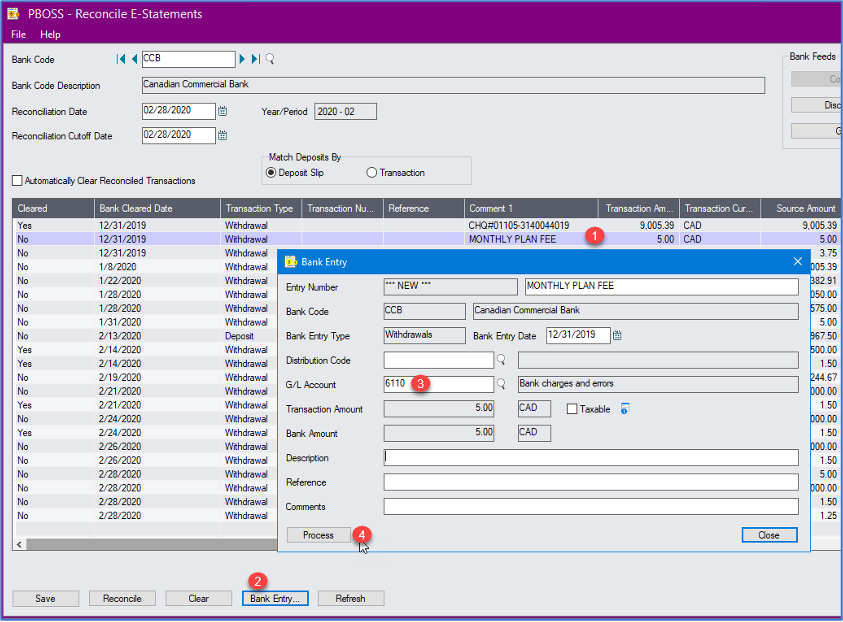Open Reconciliation Cutoff Date calendar picker

tap(223, 135)
